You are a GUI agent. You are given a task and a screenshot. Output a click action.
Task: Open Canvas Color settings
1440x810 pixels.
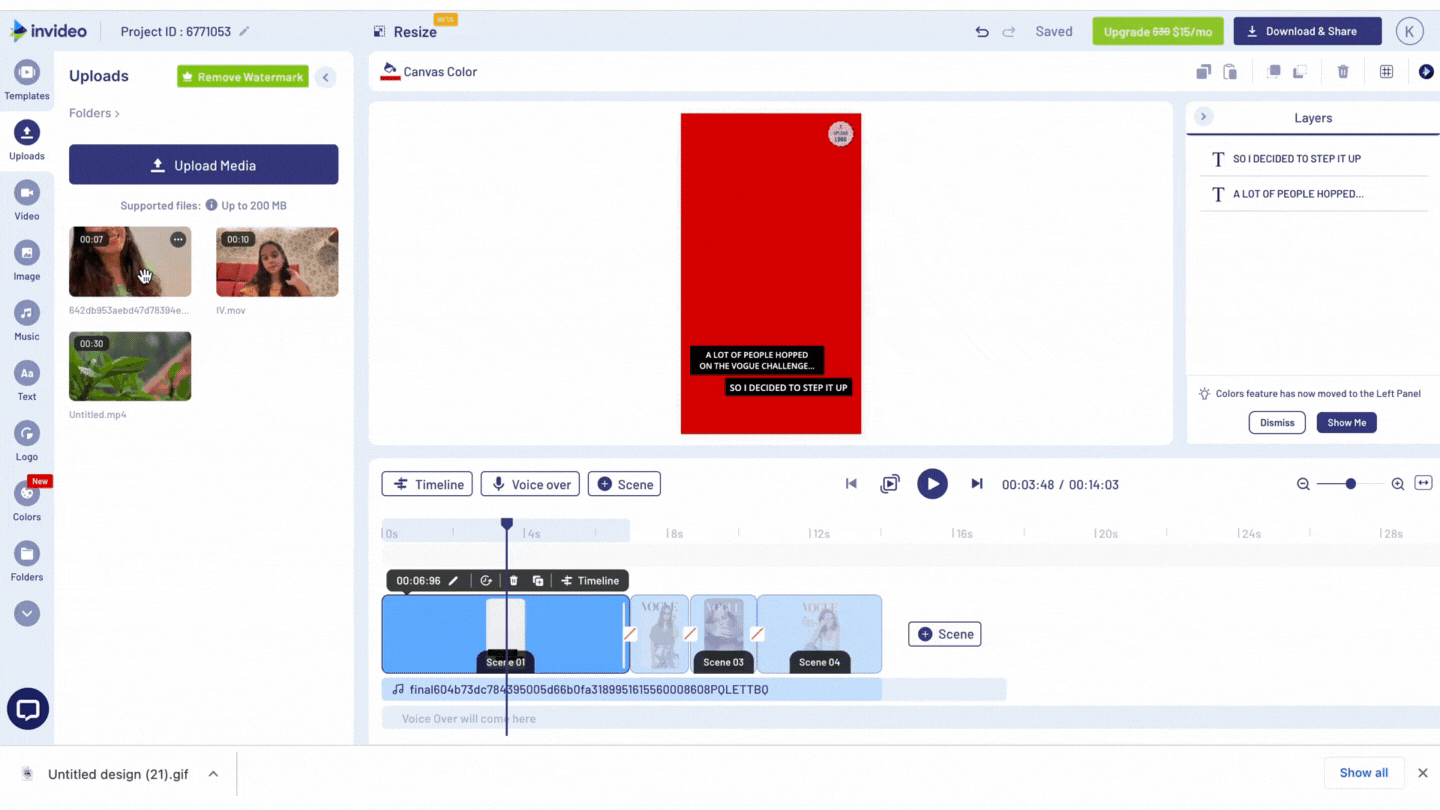click(429, 71)
